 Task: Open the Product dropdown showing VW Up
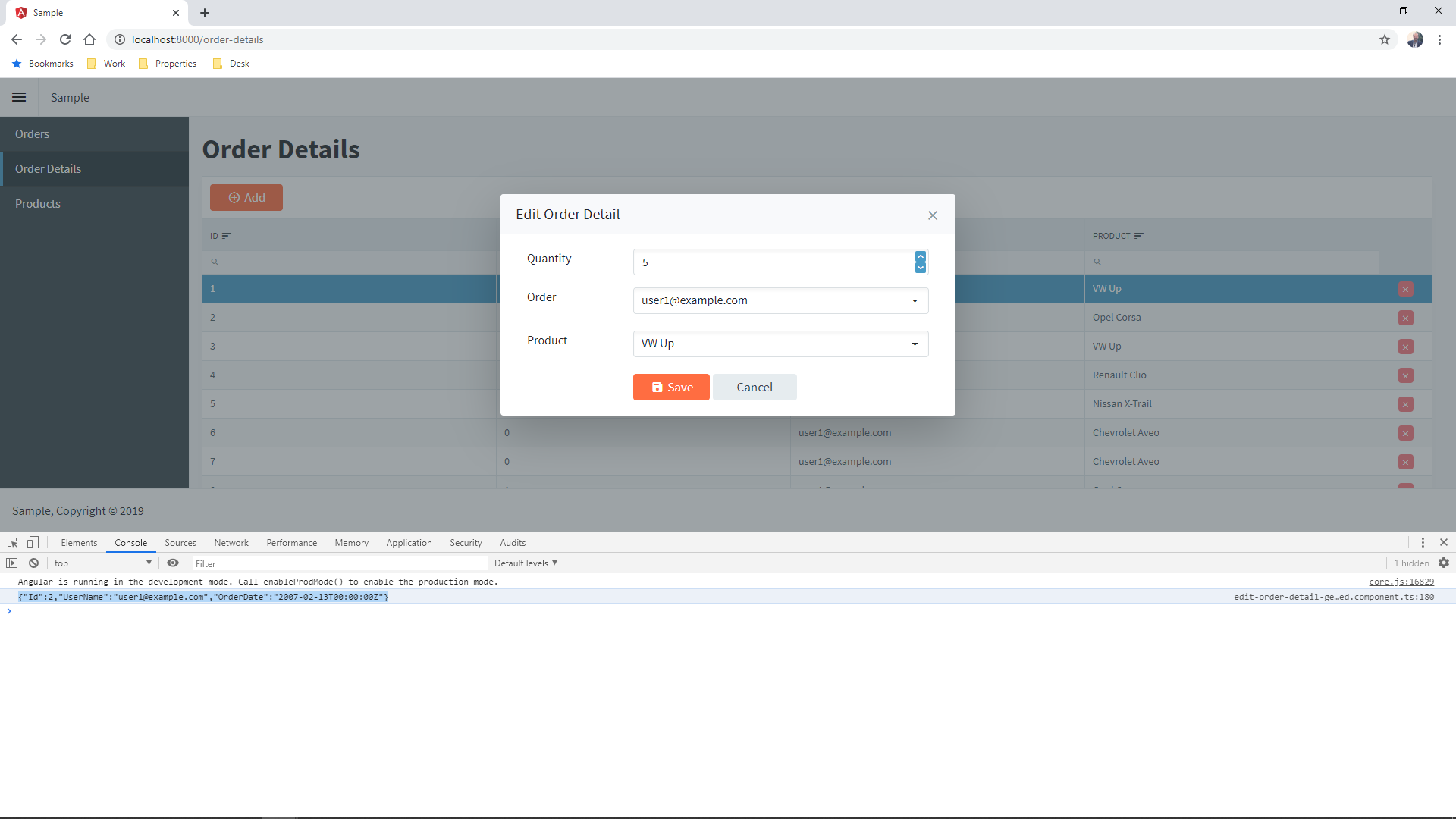pyautogui.click(x=915, y=344)
